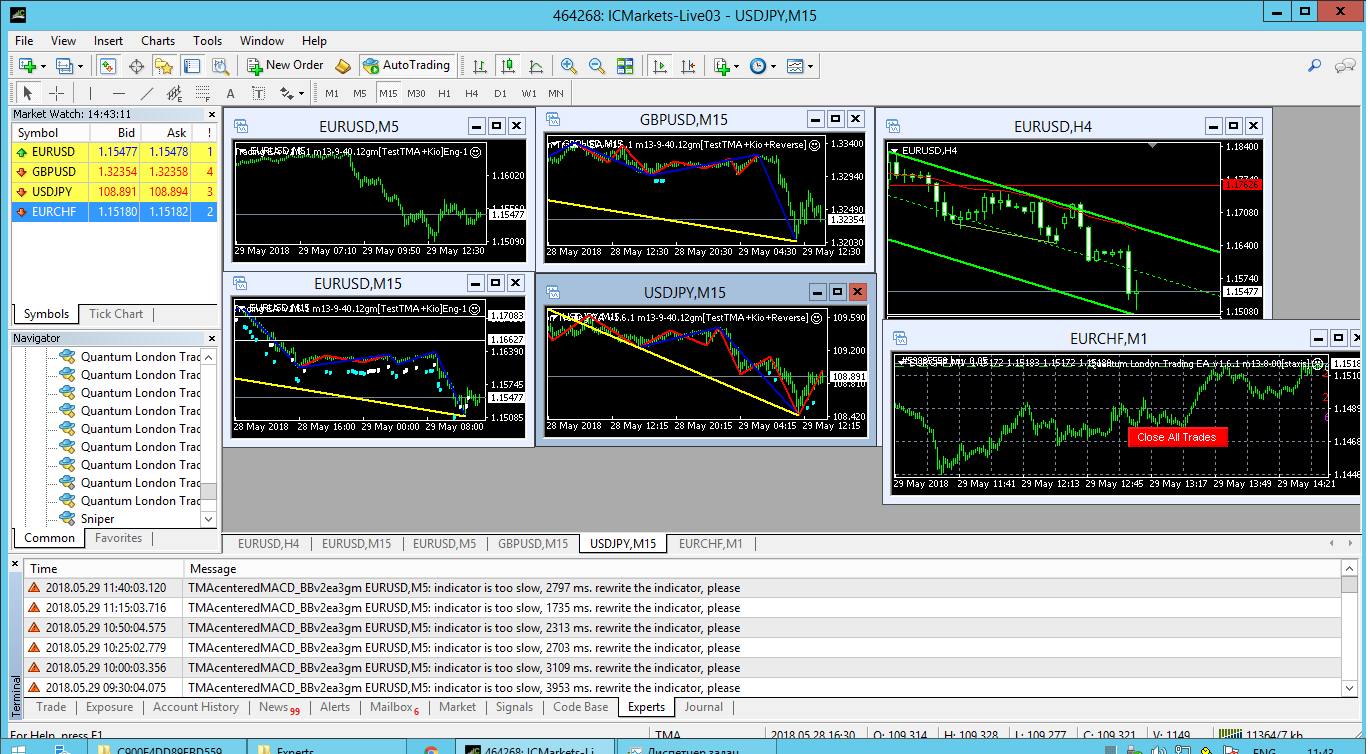Select the EURCHF row in Market Watch
Viewport: 1370px width, 754px height.
(x=114, y=212)
